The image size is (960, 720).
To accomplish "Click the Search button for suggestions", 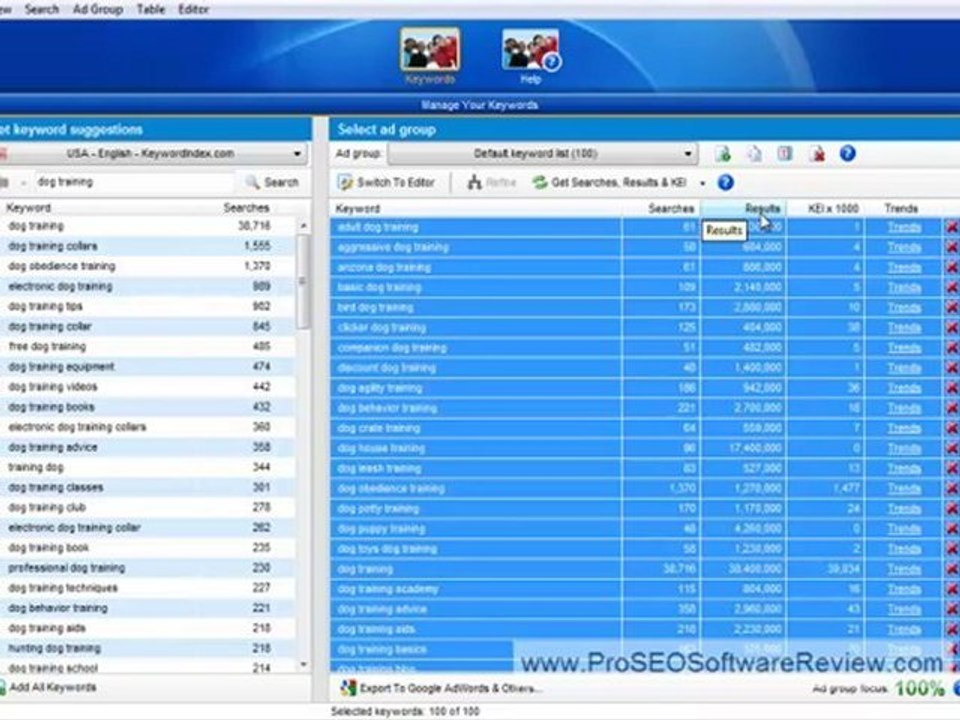I will [272, 182].
